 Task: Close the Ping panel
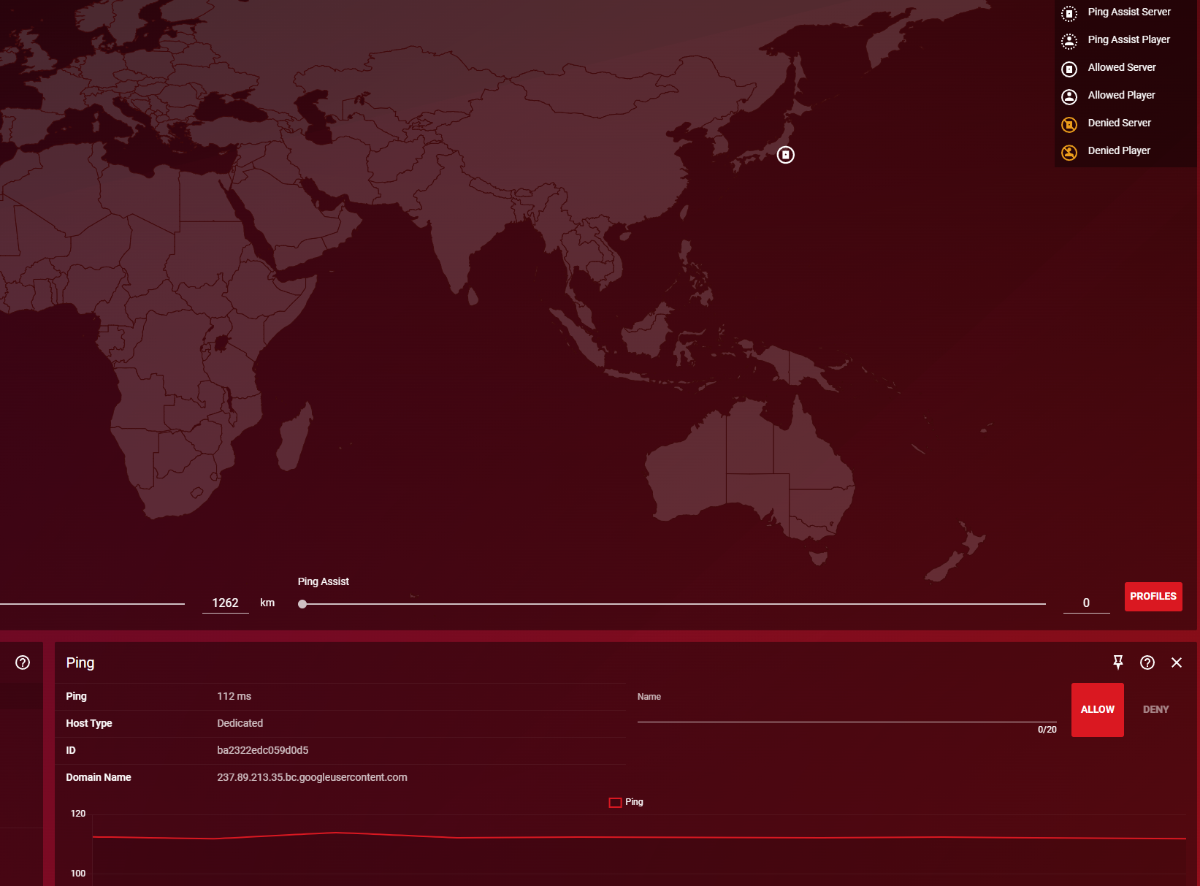click(1176, 662)
